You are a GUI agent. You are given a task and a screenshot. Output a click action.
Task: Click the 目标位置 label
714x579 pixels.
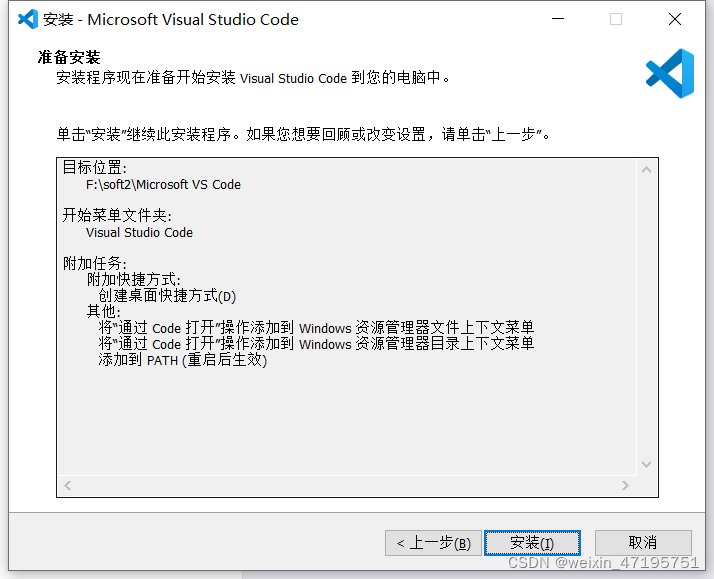pos(95,168)
